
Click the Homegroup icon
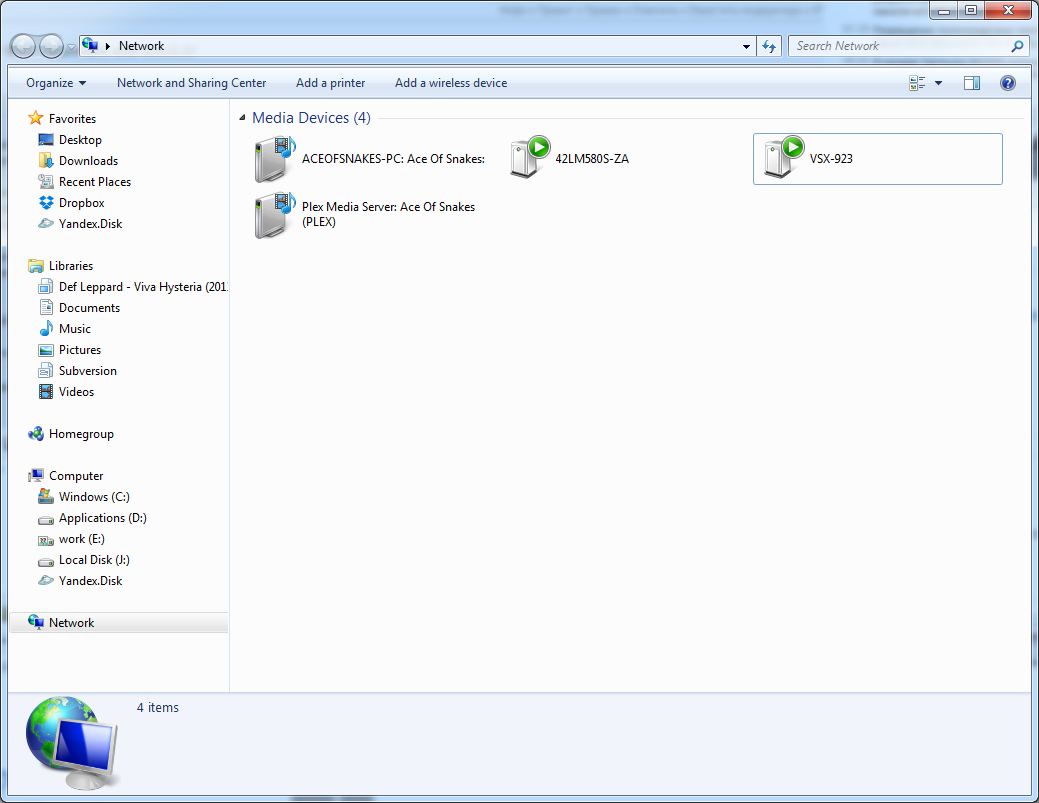click(35, 434)
